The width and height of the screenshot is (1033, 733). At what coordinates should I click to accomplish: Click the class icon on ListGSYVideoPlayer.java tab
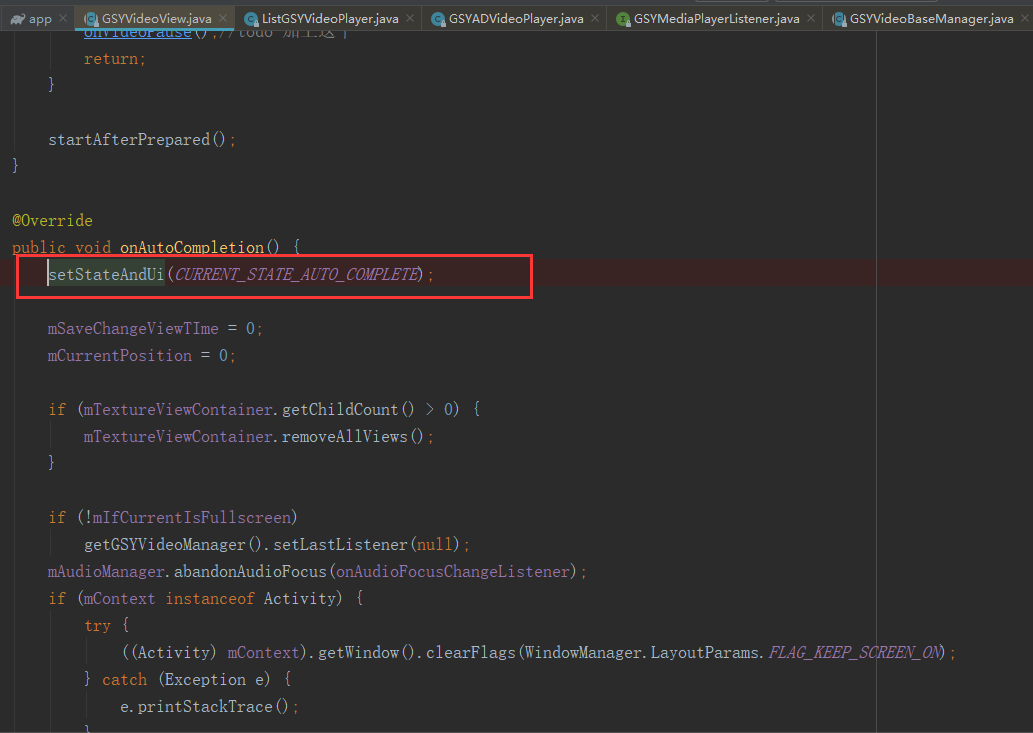[x=251, y=17]
